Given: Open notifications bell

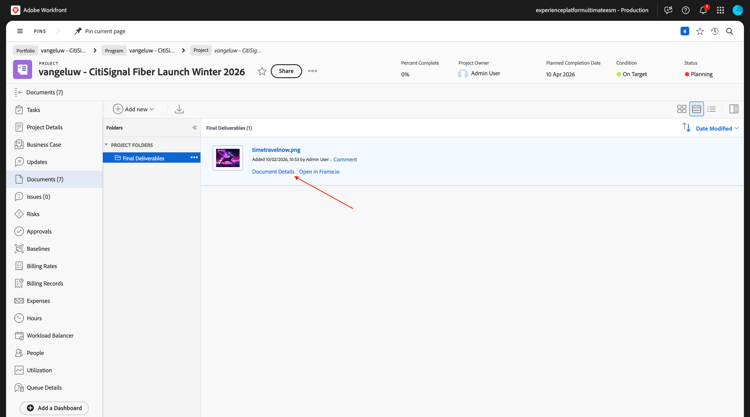Looking at the screenshot, I should (x=703, y=10).
